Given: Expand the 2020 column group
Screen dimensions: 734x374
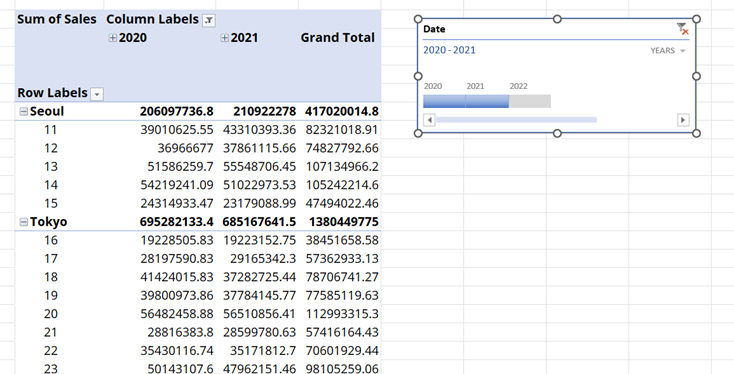Looking at the screenshot, I should click(x=112, y=38).
